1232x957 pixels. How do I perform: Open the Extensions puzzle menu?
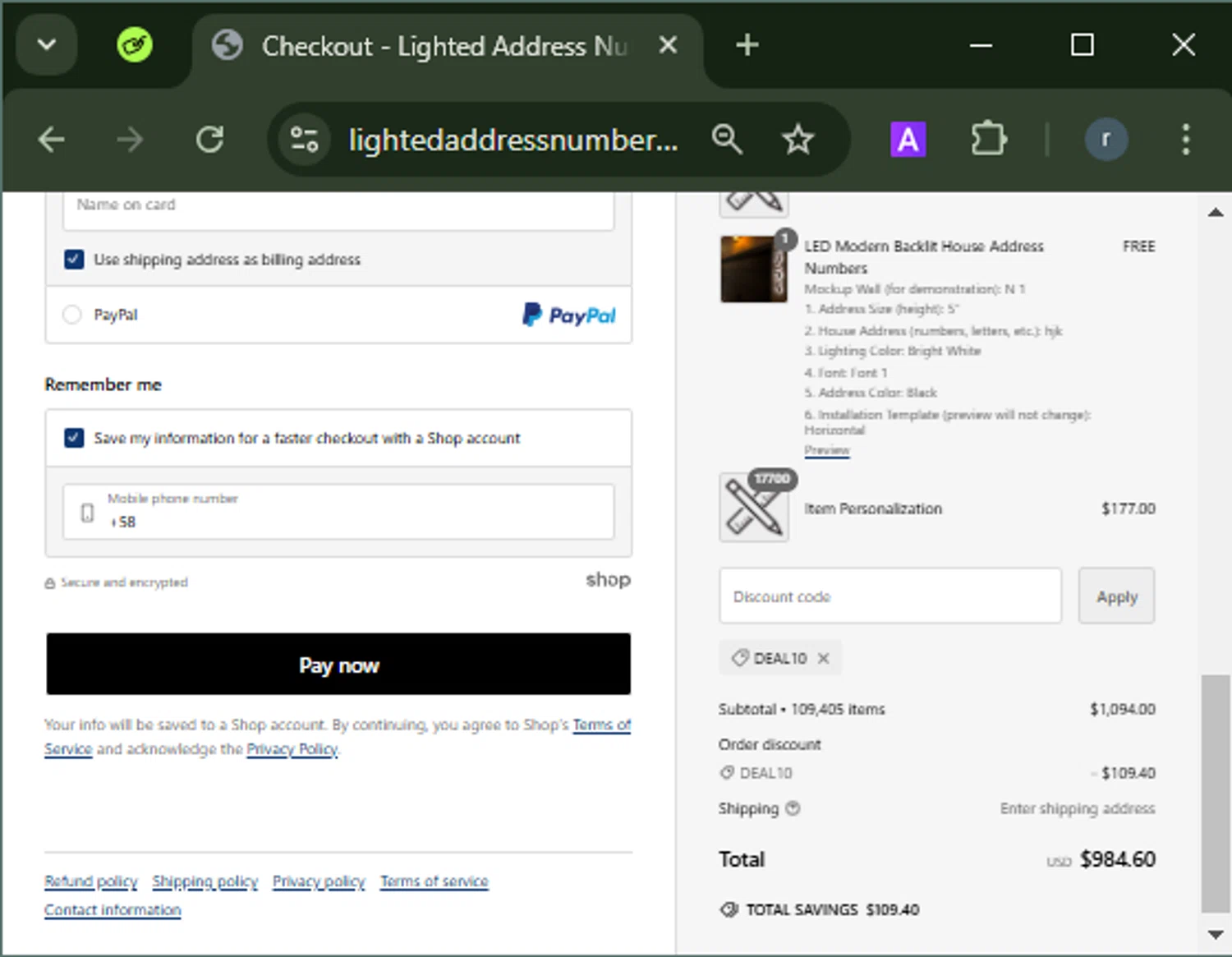click(989, 140)
